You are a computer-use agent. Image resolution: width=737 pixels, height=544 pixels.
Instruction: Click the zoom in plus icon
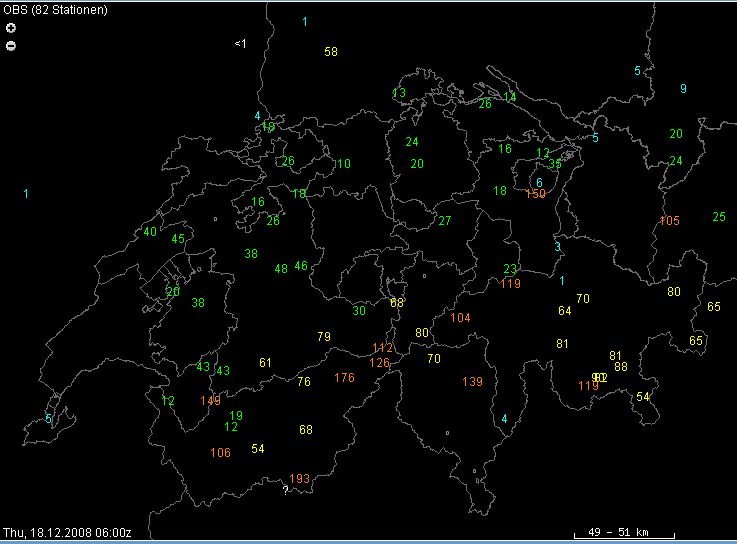pyautogui.click(x=11, y=28)
